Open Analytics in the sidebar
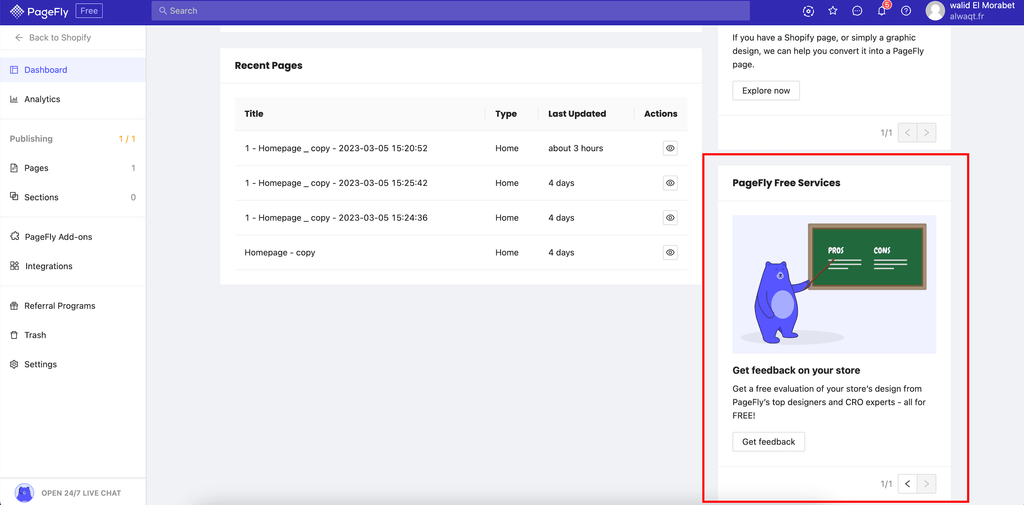Viewport: 1024px width, 505px height. [42, 99]
